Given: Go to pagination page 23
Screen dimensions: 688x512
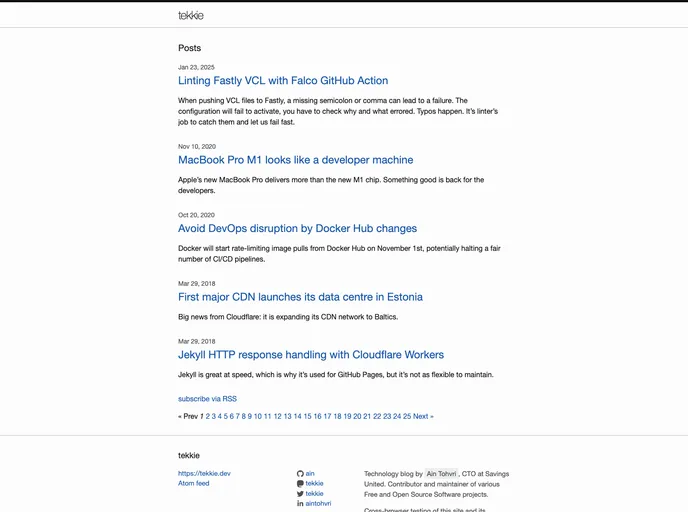Looking at the screenshot, I should point(387,416).
